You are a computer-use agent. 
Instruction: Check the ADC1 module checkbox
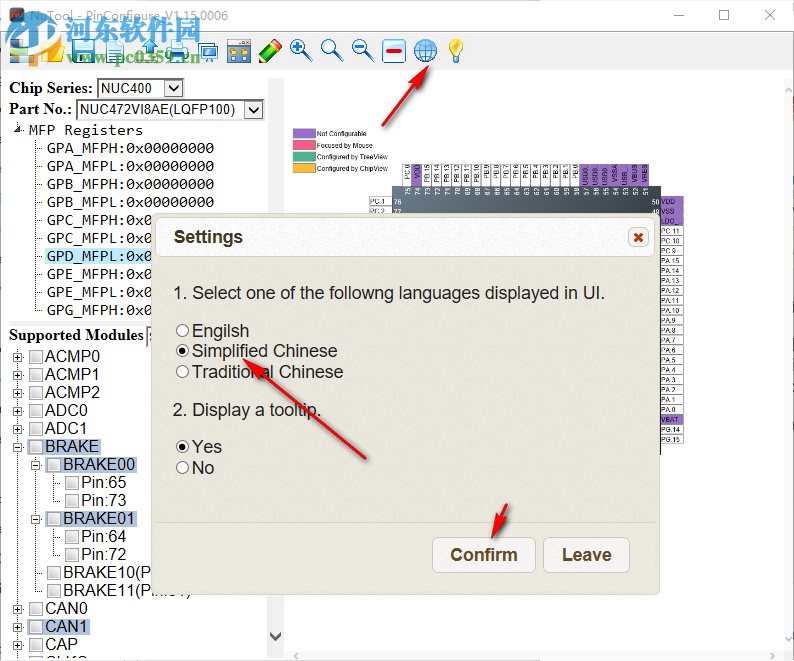(x=36, y=429)
